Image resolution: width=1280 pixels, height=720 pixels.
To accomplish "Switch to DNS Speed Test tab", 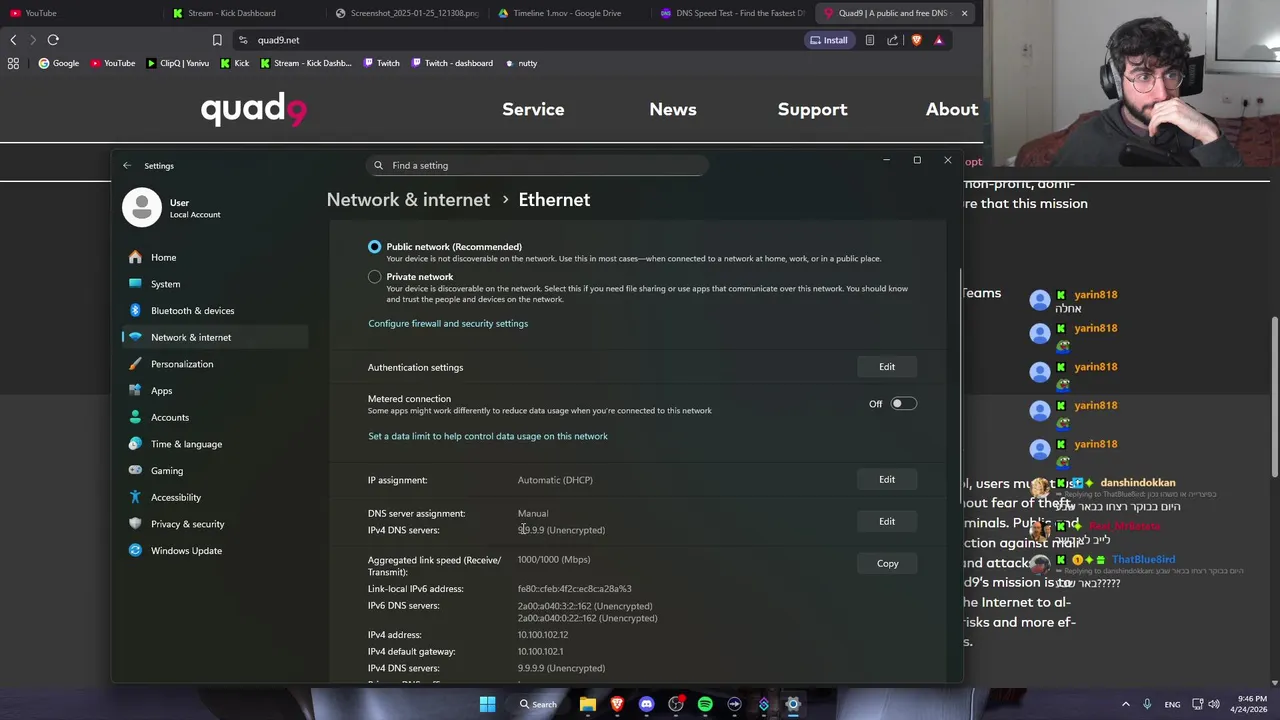I will pyautogui.click(x=732, y=13).
